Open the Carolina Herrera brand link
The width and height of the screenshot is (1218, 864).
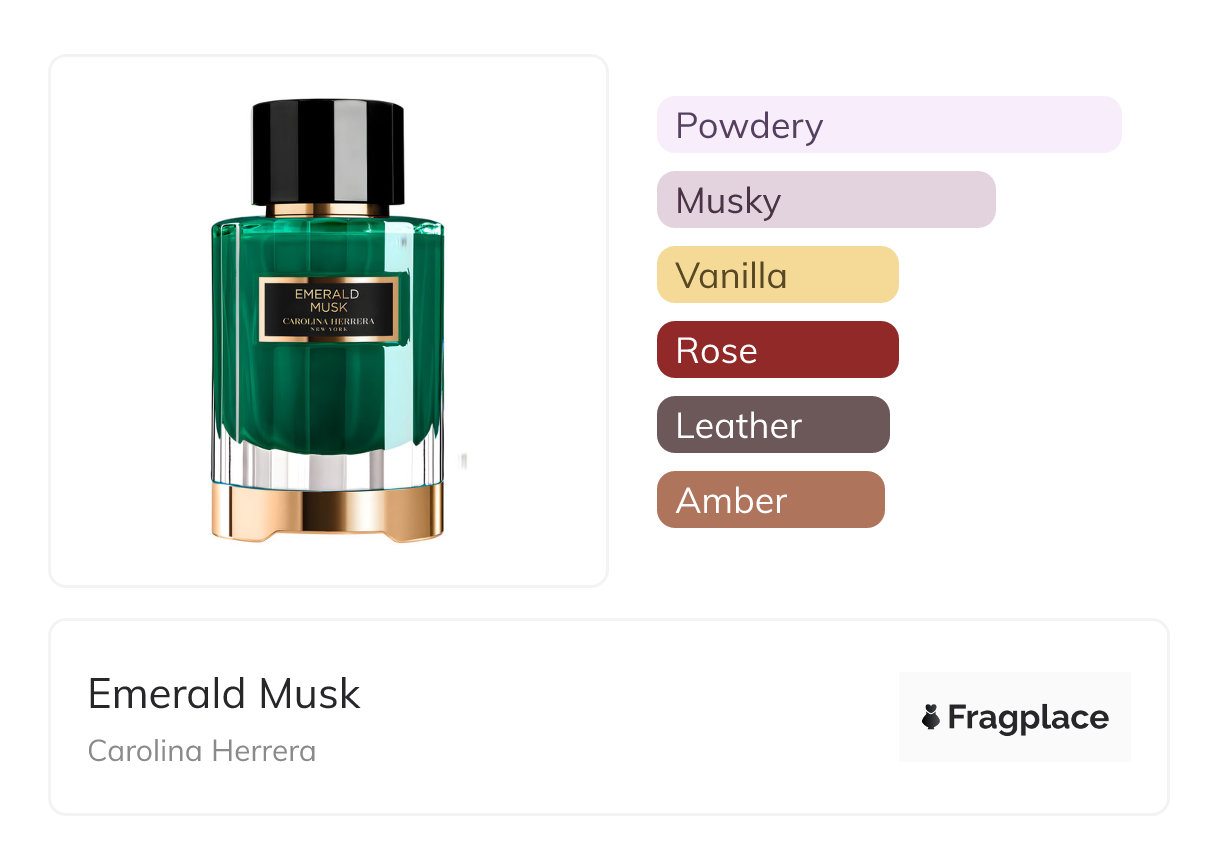202,751
